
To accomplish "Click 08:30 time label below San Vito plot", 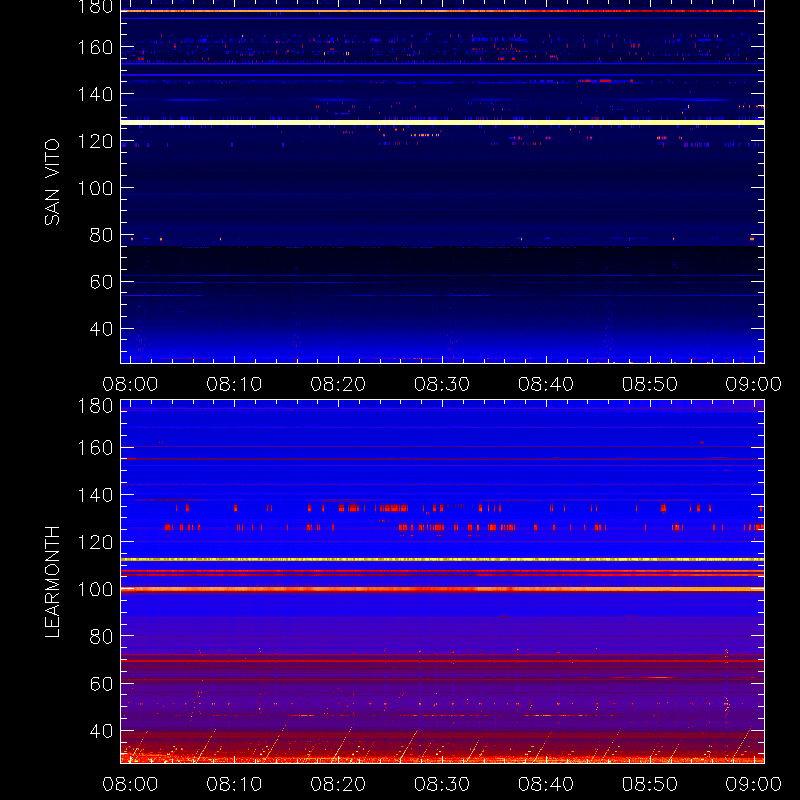I will coord(442,384).
